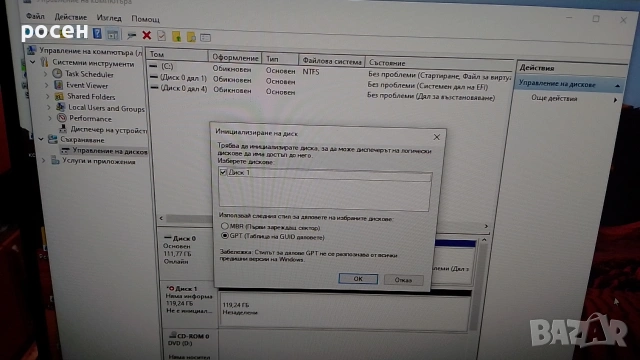The image size is (640, 360).
Task: Click OK in the initialize disk dialog
Action: (358, 278)
